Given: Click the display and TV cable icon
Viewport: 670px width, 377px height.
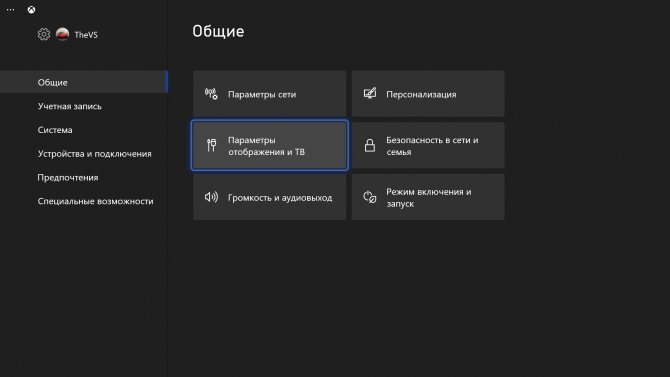Looking at the screenshot, I should tap(211, 145).
